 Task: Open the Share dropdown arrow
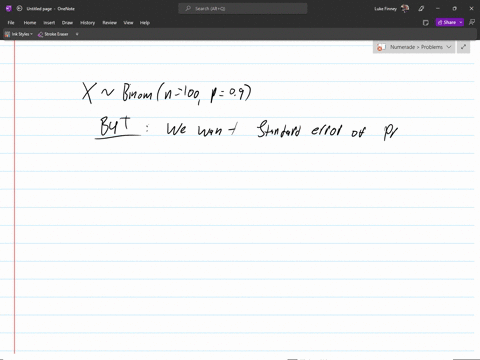tap(461, 22)
